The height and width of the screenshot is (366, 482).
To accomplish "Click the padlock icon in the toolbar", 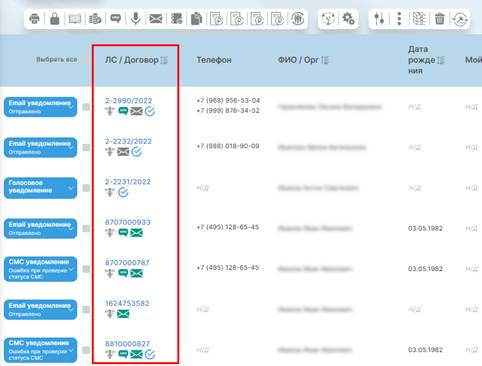I will click(54, 19).
